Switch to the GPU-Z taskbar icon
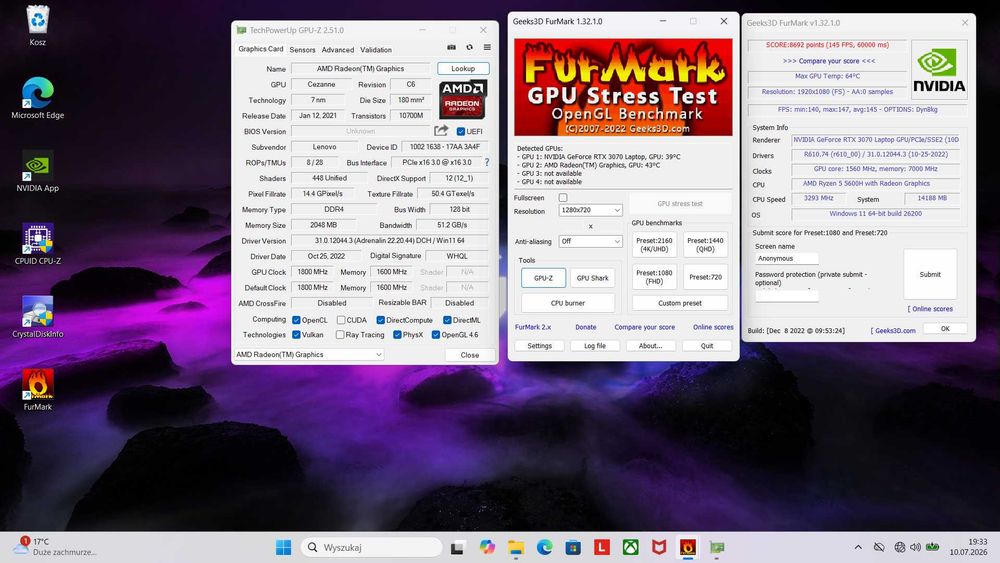 click(x=717, y=547)
